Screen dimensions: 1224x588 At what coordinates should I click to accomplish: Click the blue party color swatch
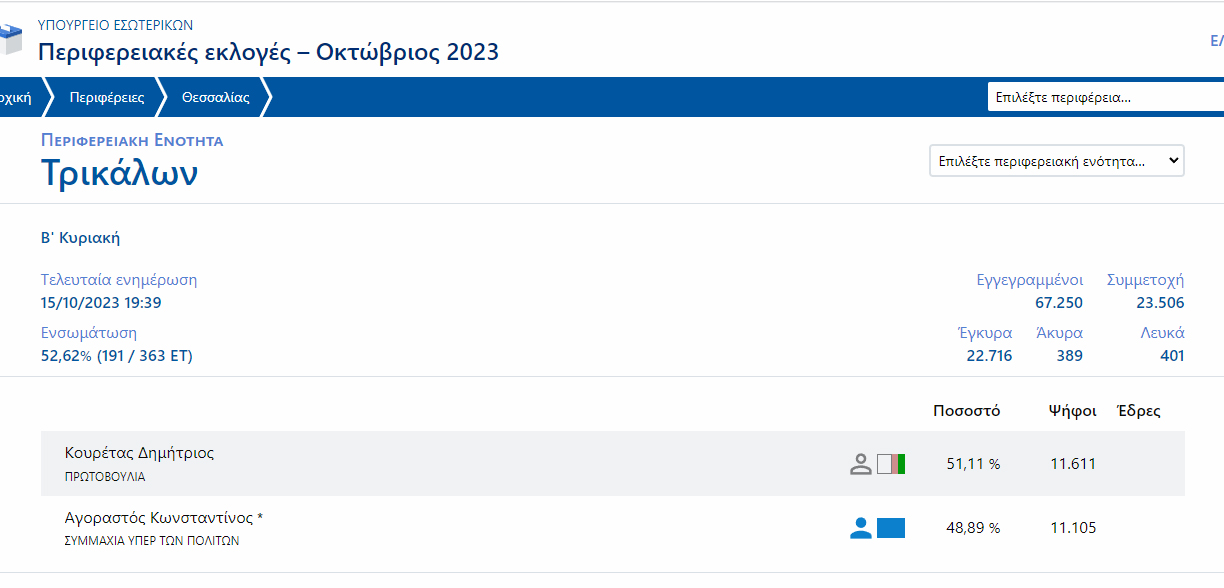tap(891, 528)
